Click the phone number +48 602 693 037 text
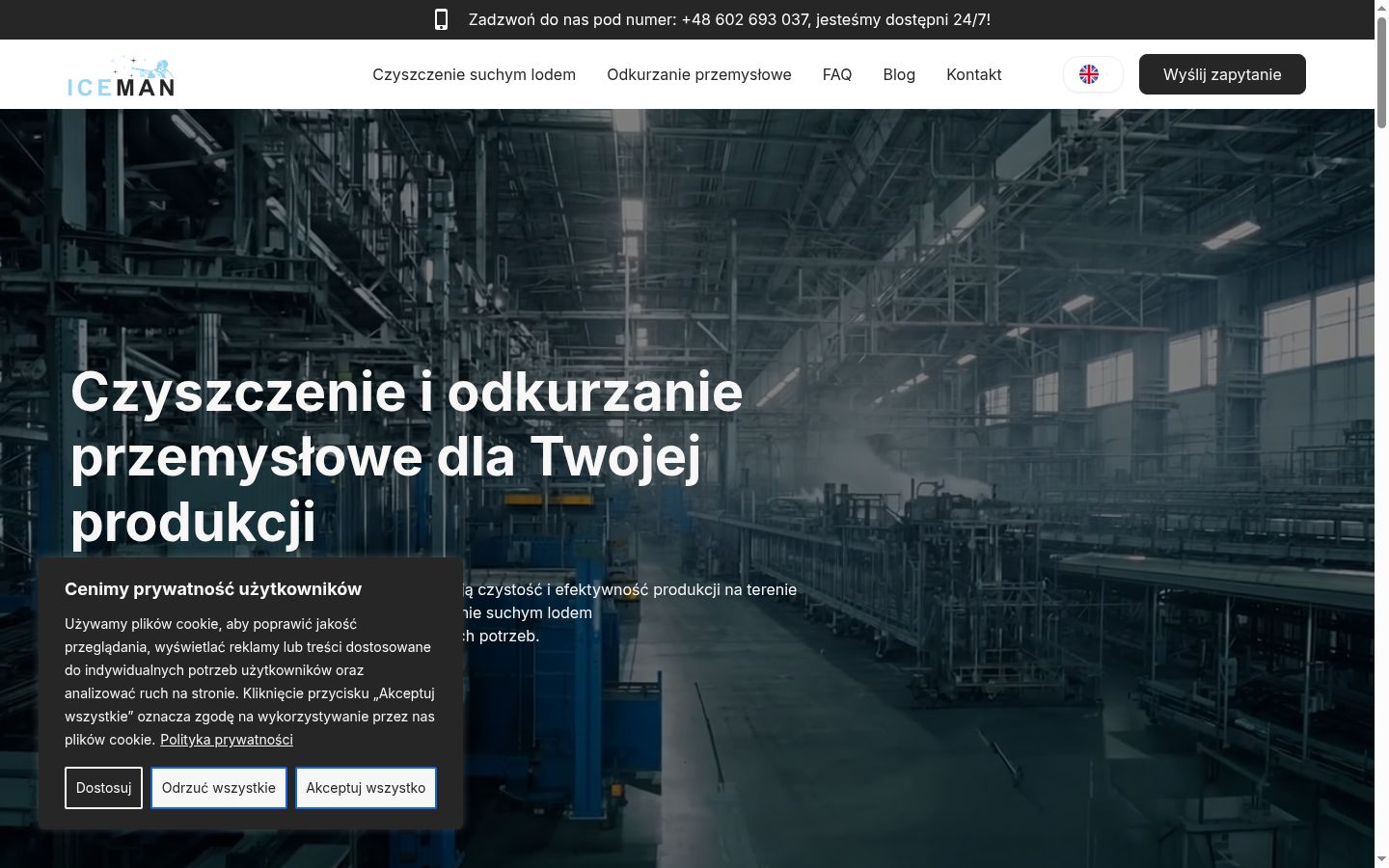 tap(745, 19)
